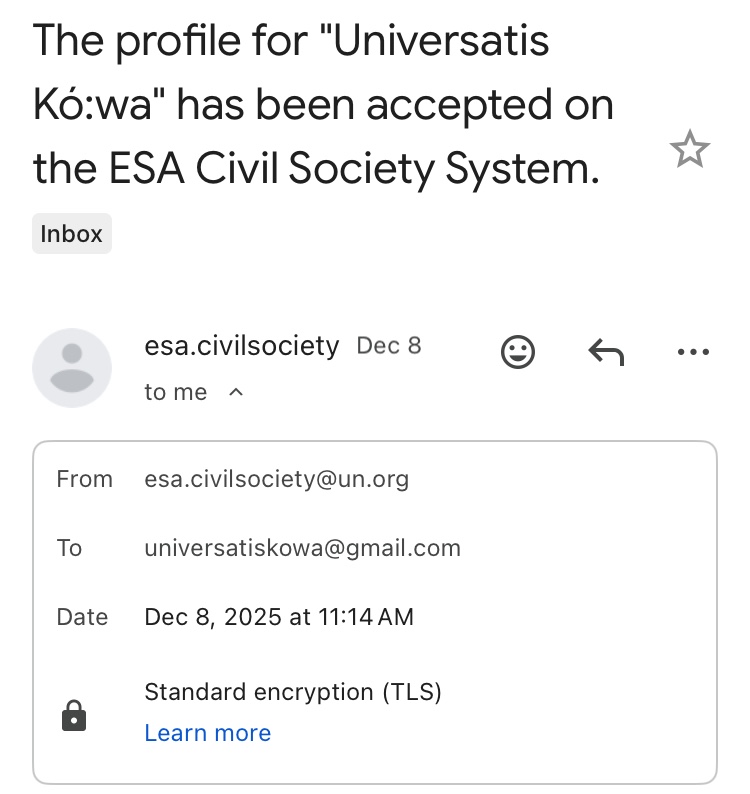Click the "Dec 8" header date
The image size is (750, 794).
coord(389,346)
